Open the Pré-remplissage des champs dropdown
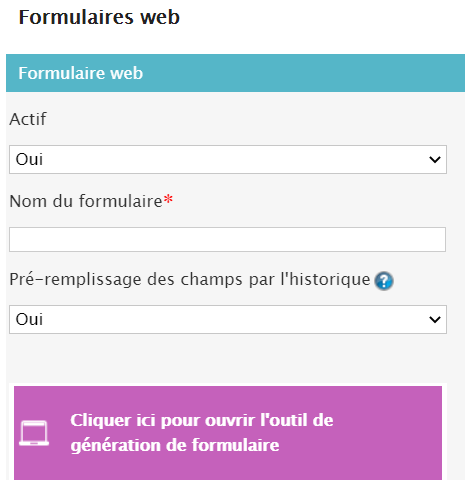The width and height of the screenshot is (469, 480). click(x=228, y=319)
